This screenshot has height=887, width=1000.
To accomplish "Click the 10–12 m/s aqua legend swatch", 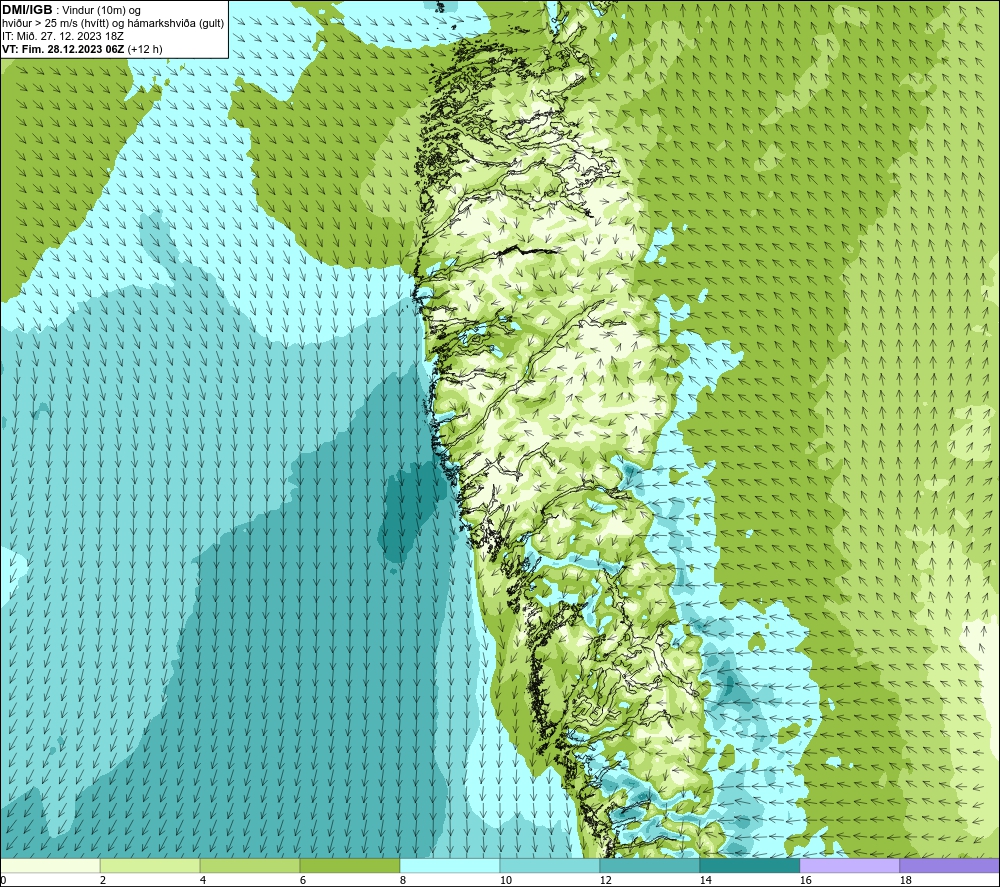I will tap(550, 865).
